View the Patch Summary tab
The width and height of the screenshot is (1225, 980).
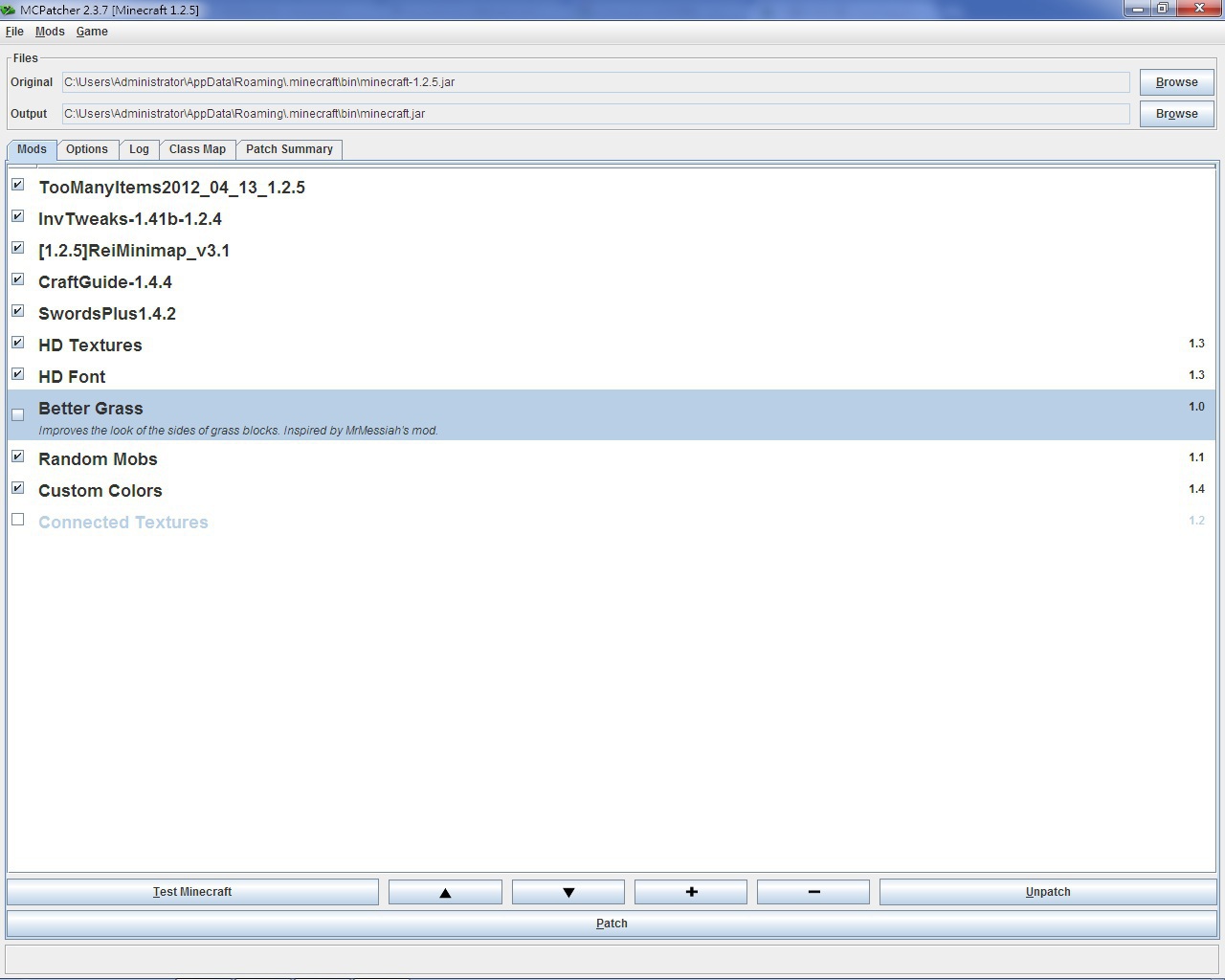(x=289, y=149)
